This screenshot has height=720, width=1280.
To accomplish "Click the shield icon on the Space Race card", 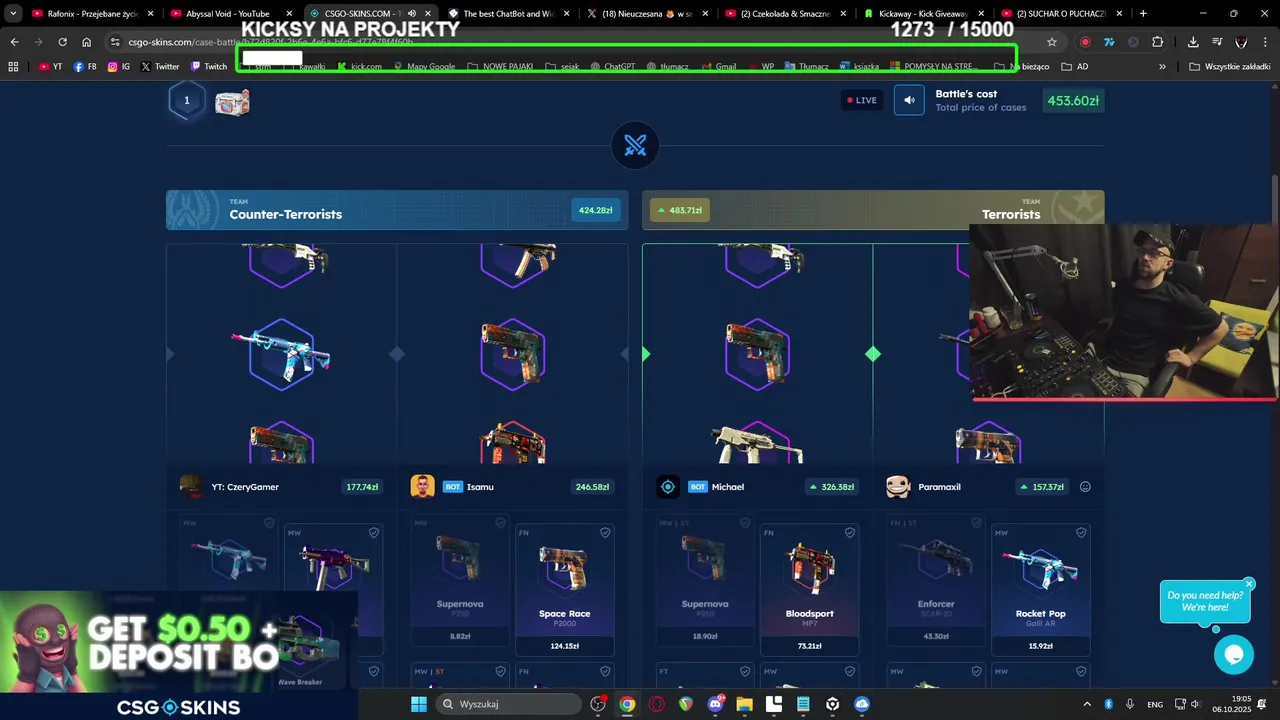I will pos(605,533).
